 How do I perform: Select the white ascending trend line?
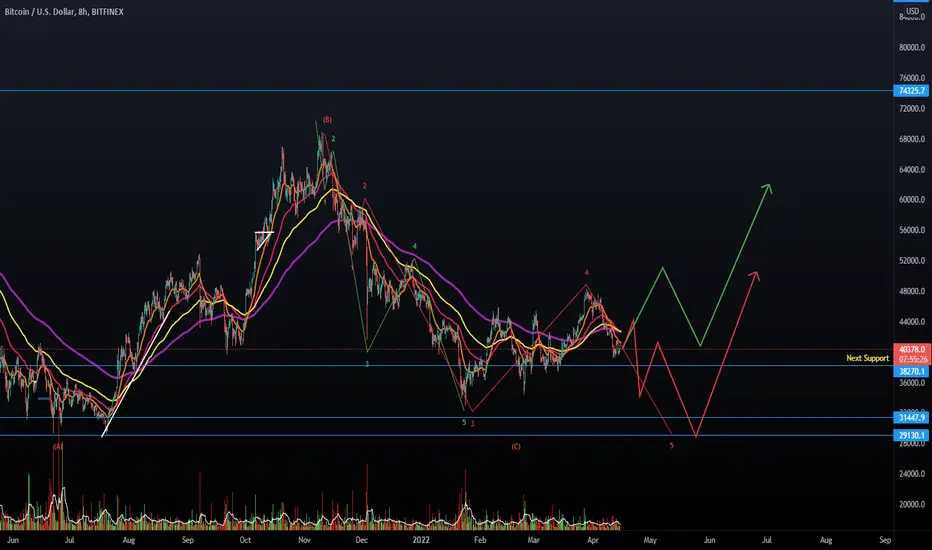[x=136, y=373]
